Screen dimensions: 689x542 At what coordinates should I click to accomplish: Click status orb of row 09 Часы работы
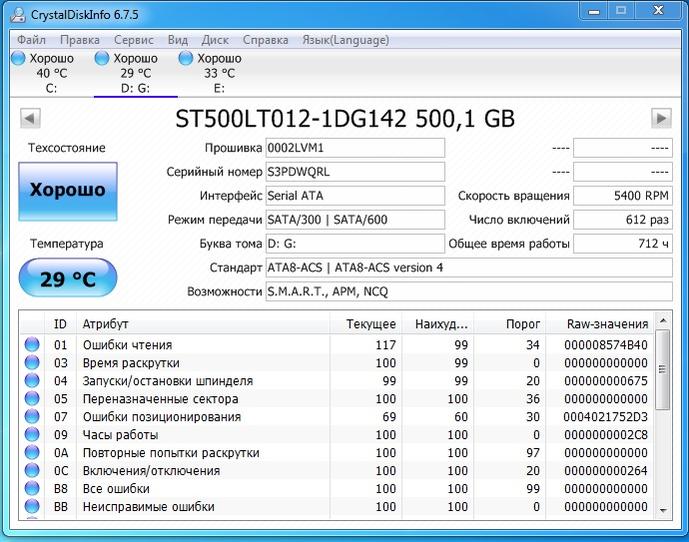click(32, 434)
